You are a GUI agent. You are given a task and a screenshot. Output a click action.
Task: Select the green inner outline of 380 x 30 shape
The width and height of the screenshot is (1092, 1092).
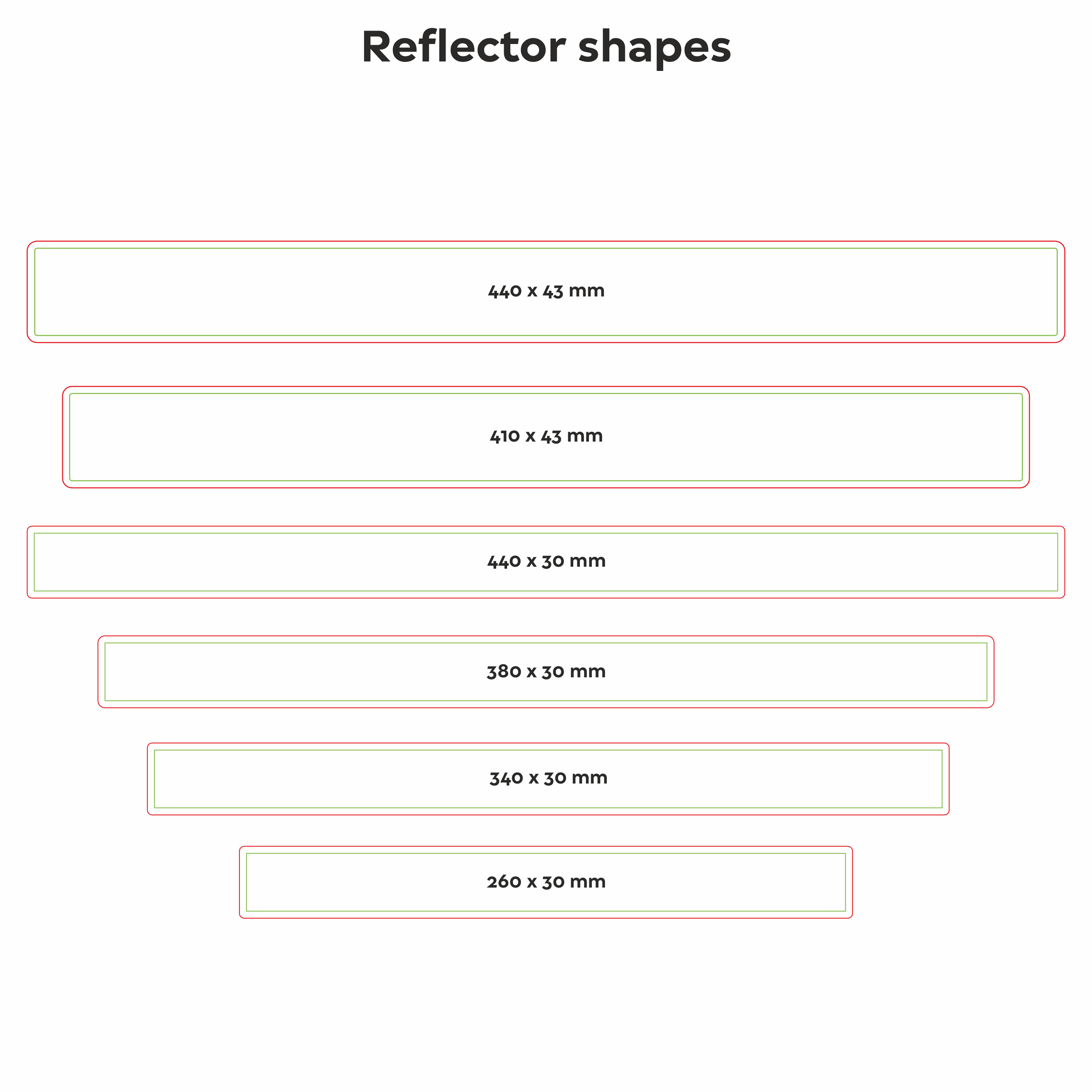[x=546, y=643]
